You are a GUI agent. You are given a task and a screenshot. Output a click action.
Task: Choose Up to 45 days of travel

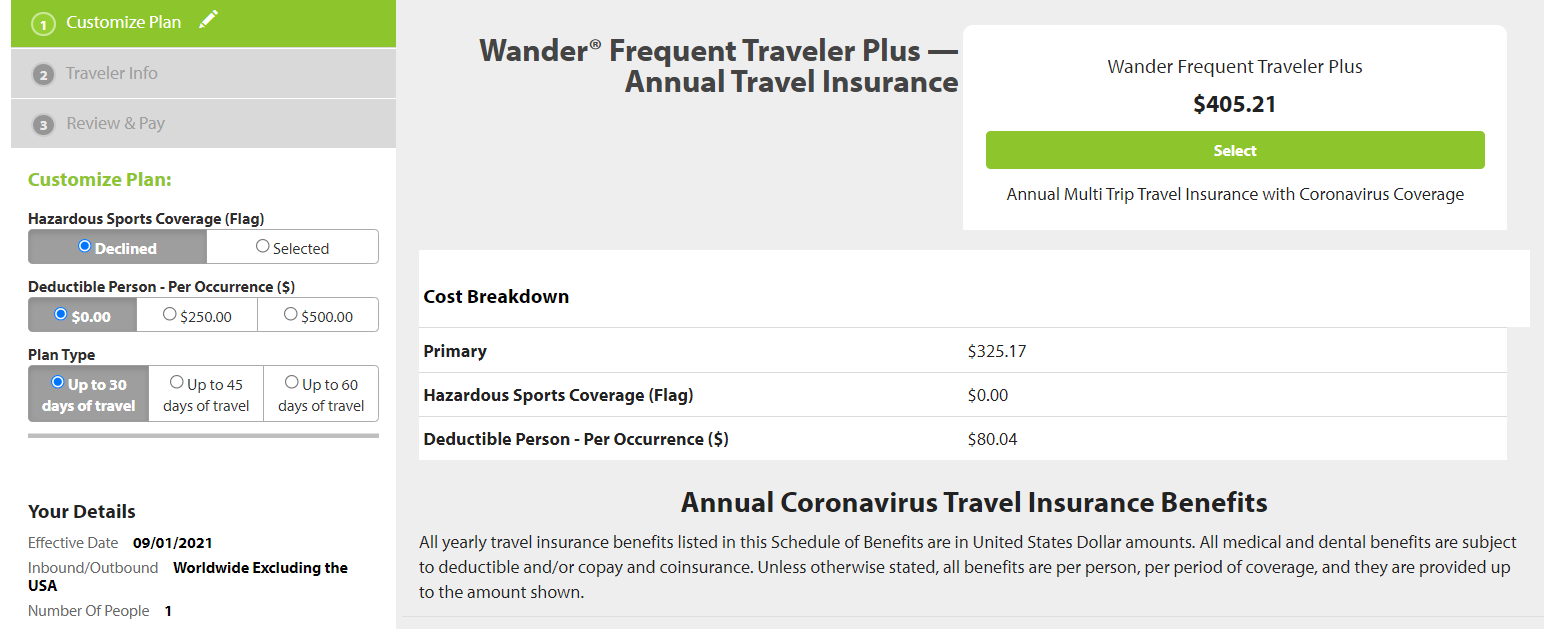coord(206,394)
